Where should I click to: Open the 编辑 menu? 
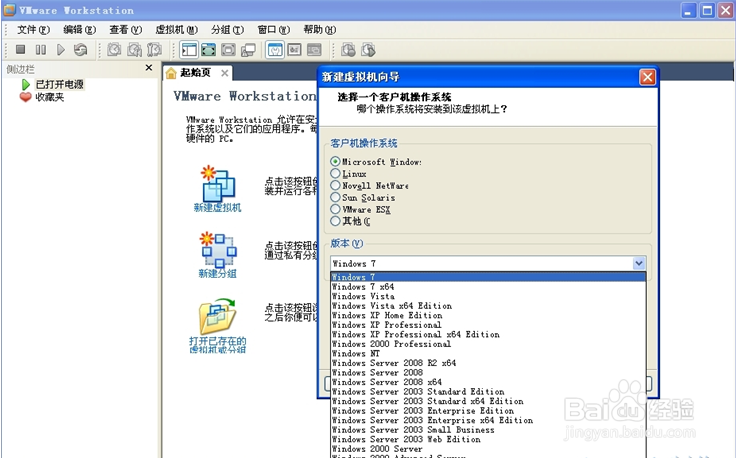tap(79, 30)
